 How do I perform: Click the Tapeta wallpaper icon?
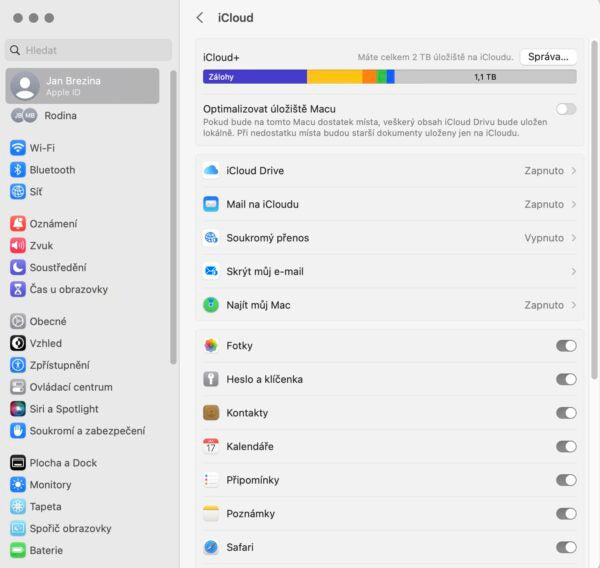pos(18,506)
